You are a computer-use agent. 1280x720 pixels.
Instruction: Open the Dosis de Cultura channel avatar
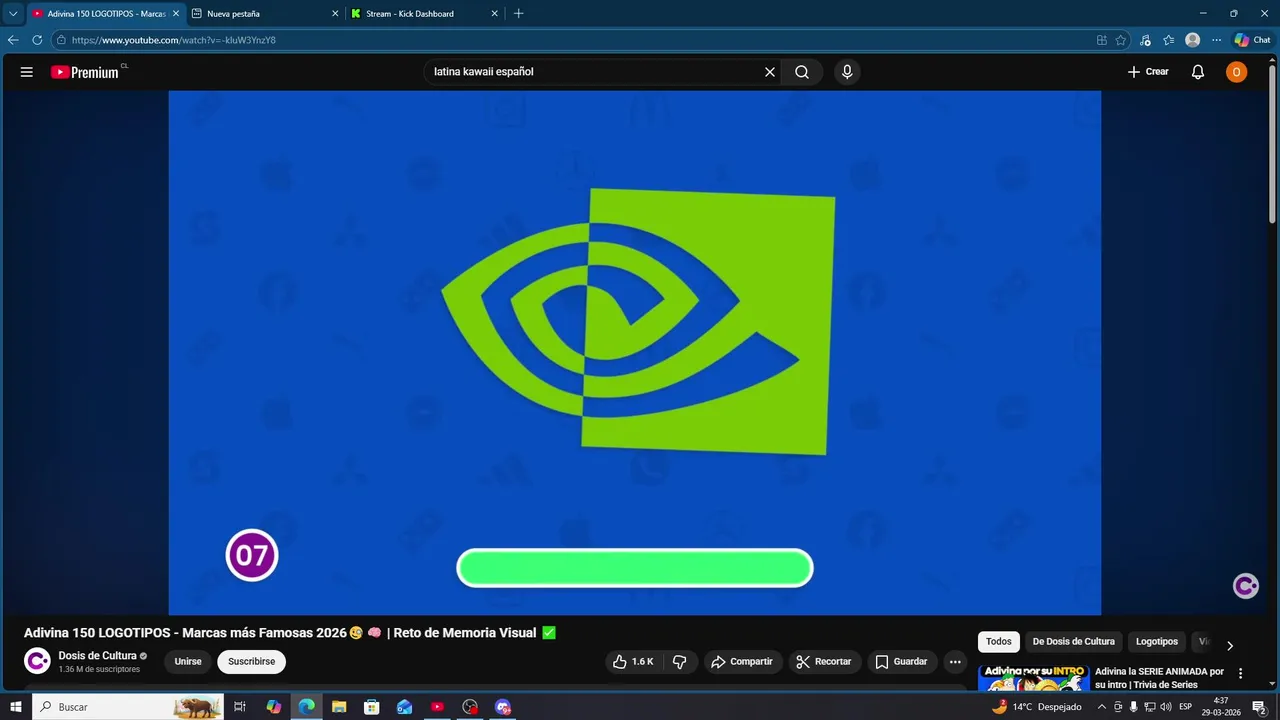pyautogui.click(x=37, y=662)
